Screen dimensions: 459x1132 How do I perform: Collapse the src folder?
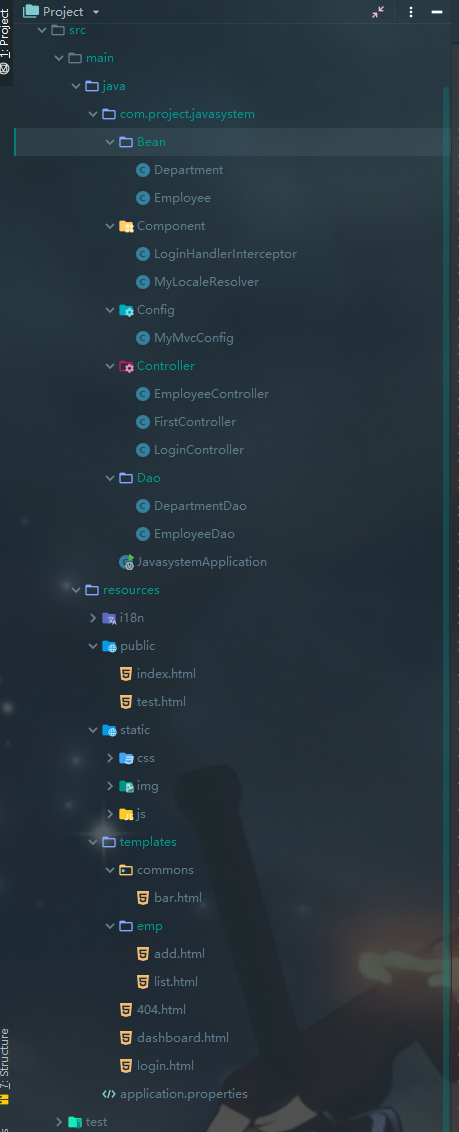click(x=41, y=30)
